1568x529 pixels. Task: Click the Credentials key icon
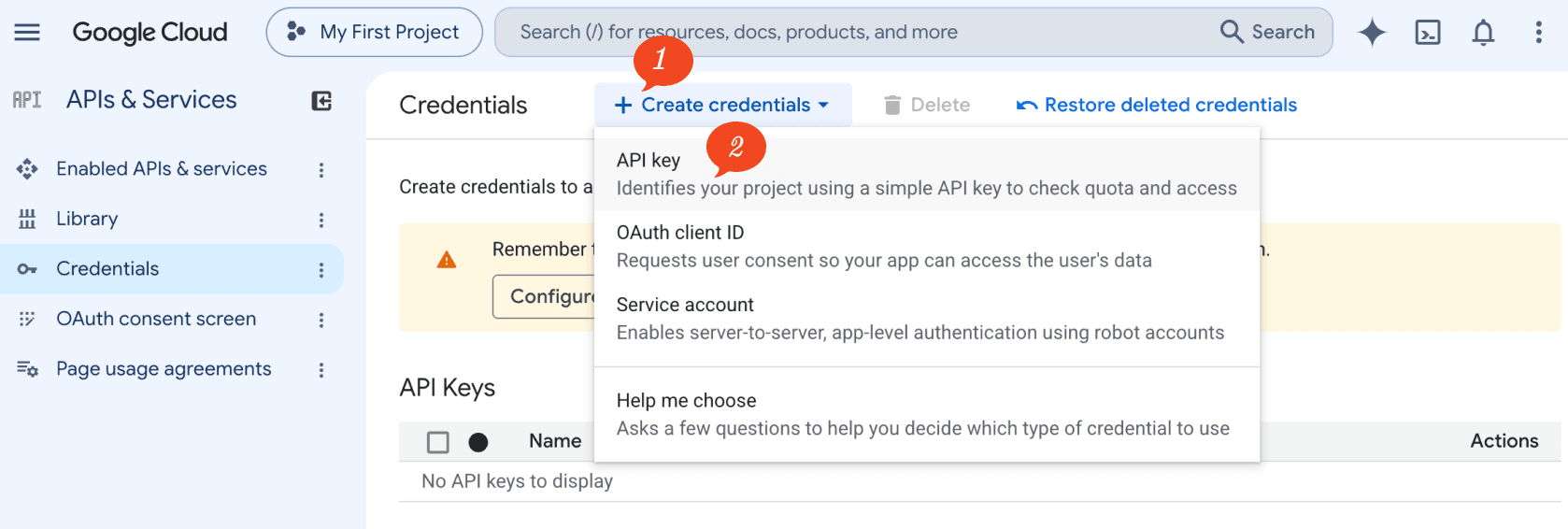coord(27,269)
